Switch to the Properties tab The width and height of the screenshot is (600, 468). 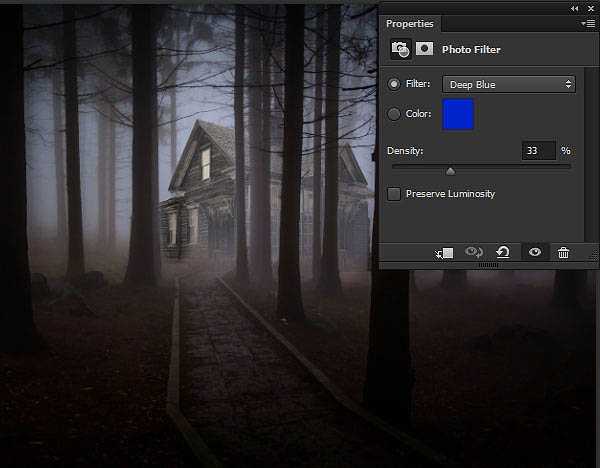[410, 23]
